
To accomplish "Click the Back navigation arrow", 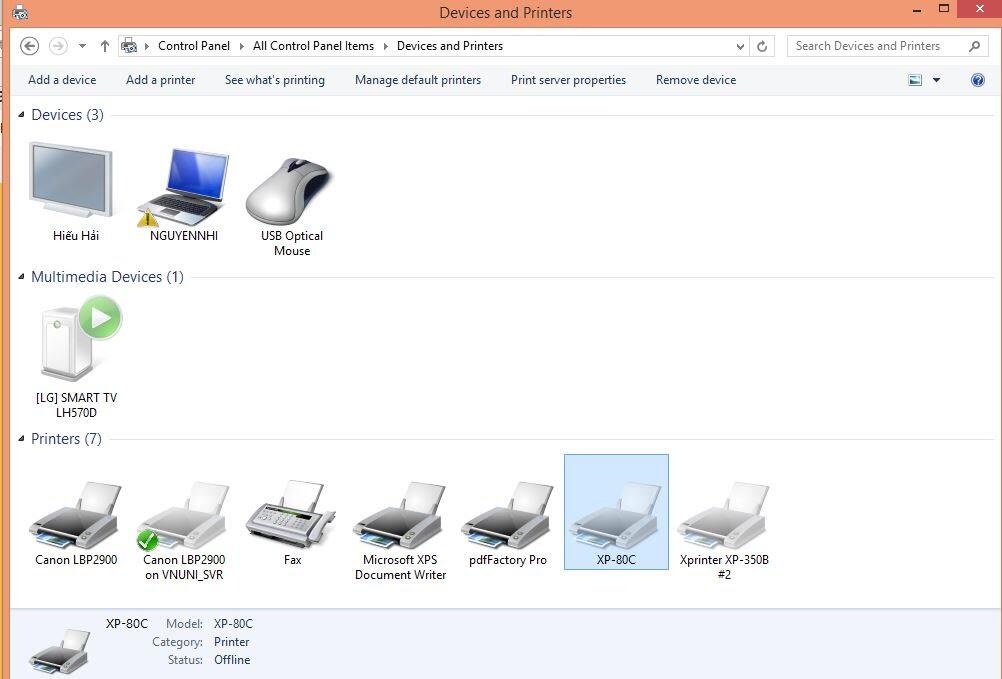I will [29, 46].
